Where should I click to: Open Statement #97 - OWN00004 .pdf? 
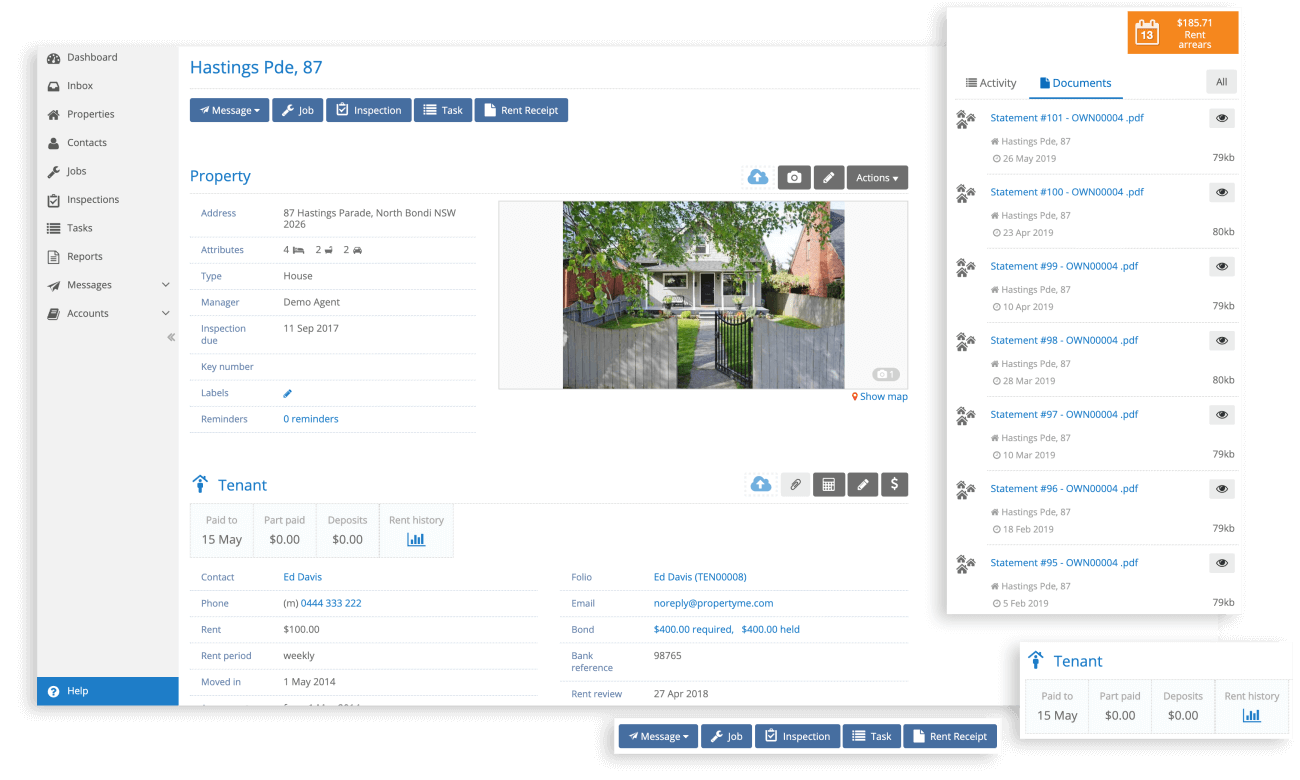1064,414
